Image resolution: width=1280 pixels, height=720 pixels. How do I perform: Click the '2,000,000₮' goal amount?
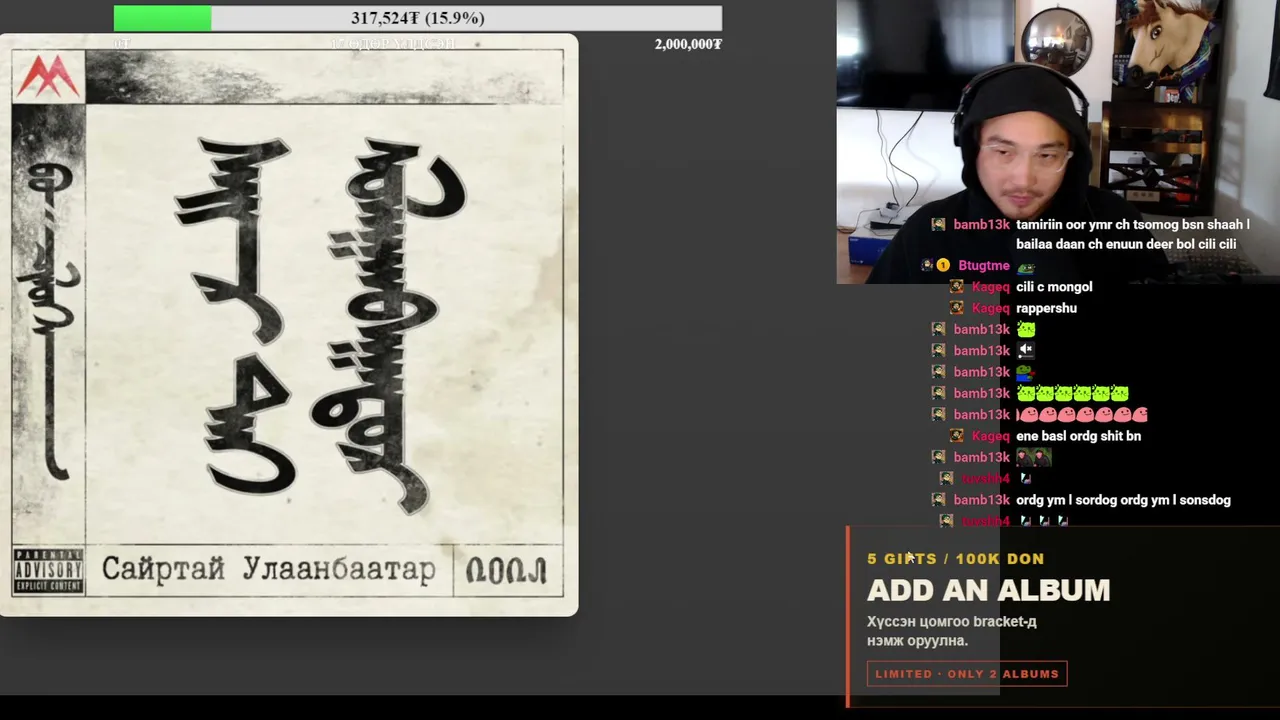tap(688, 44)
